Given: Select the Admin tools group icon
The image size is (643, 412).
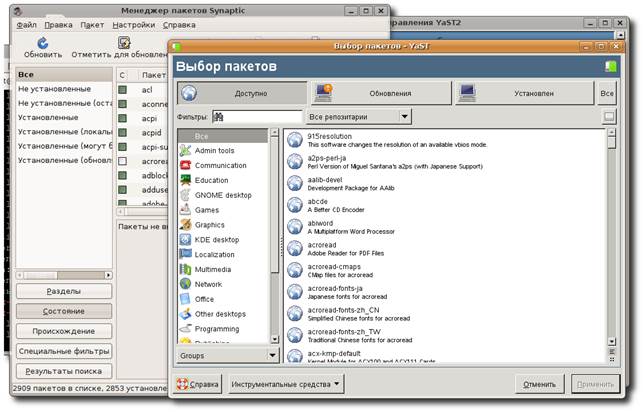Looking at the screenshot, I should (x=185, y=150).
